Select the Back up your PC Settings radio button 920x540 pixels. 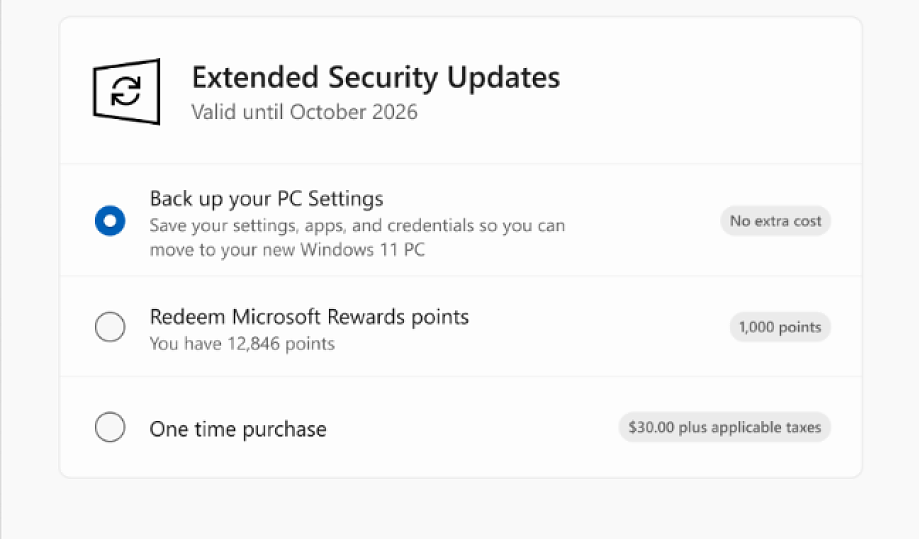tap(110, 221)
